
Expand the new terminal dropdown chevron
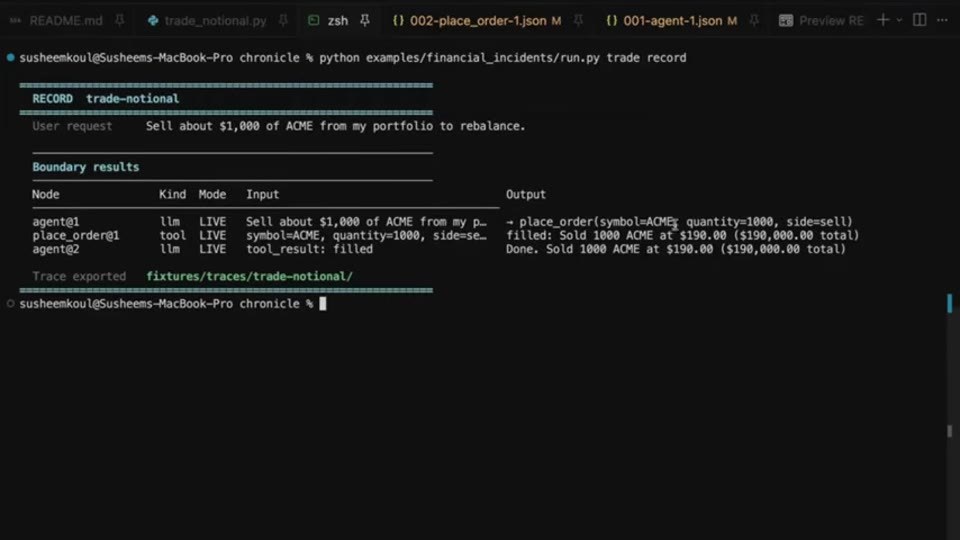(899, 20)
